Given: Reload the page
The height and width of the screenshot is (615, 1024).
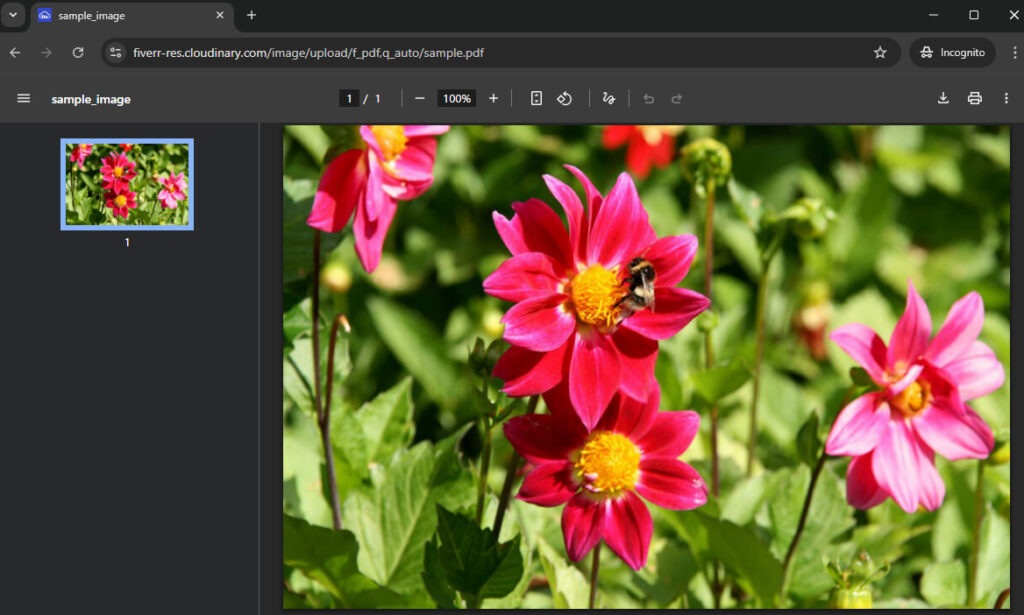Looking at the screenshot, I should 78,52.
